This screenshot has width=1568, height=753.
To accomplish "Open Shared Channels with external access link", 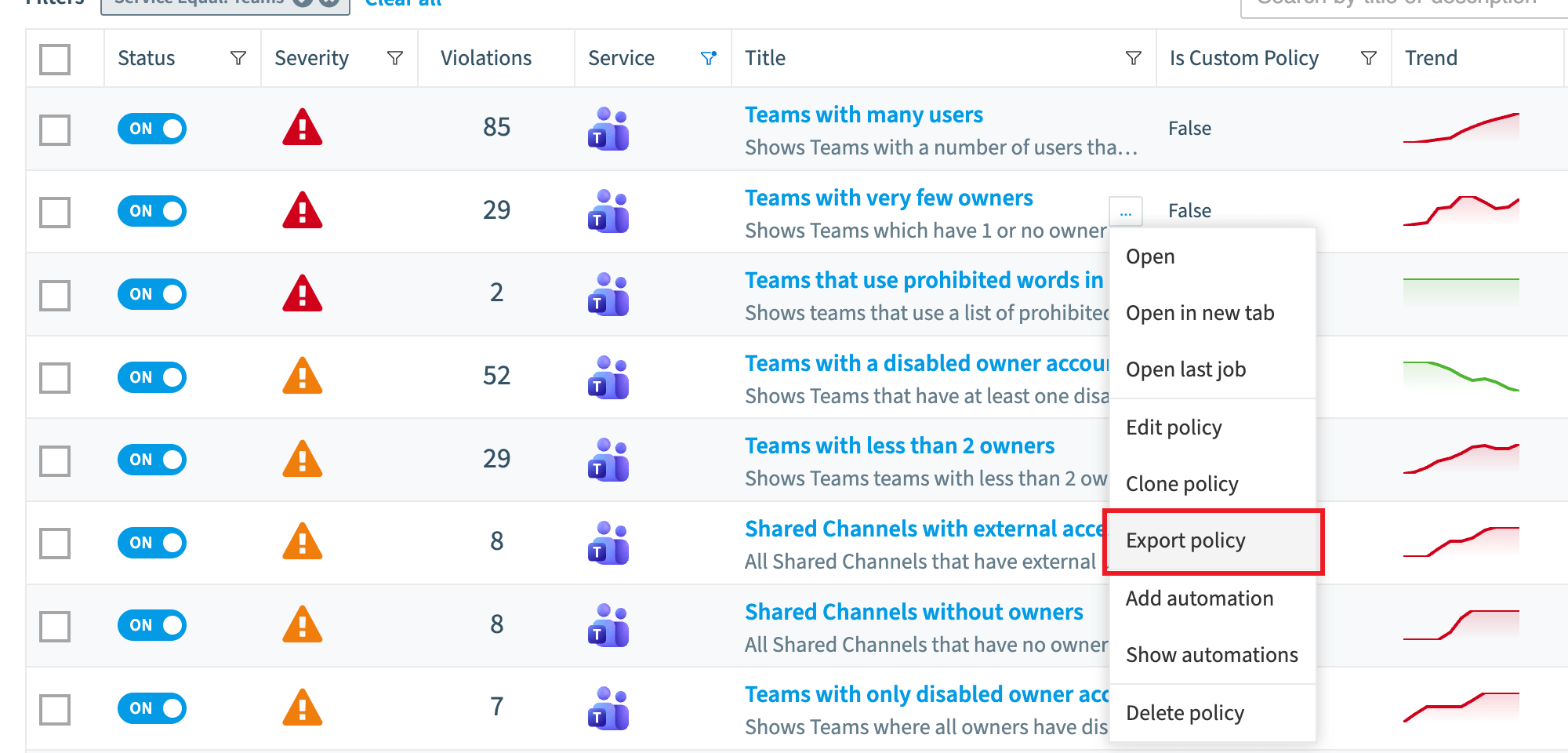I will (926, 529).
